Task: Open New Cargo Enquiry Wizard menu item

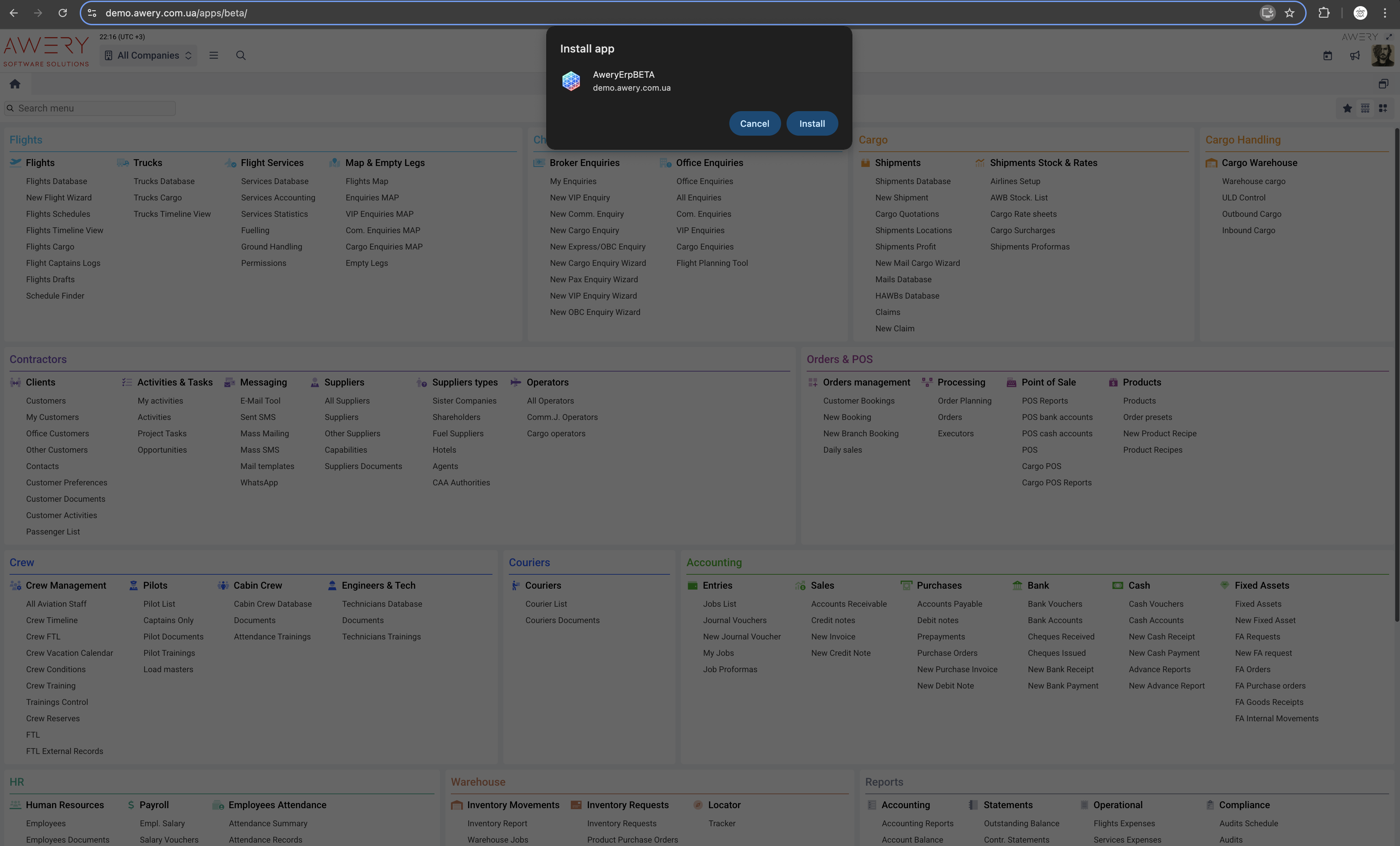Action: (x=598, y=263)
